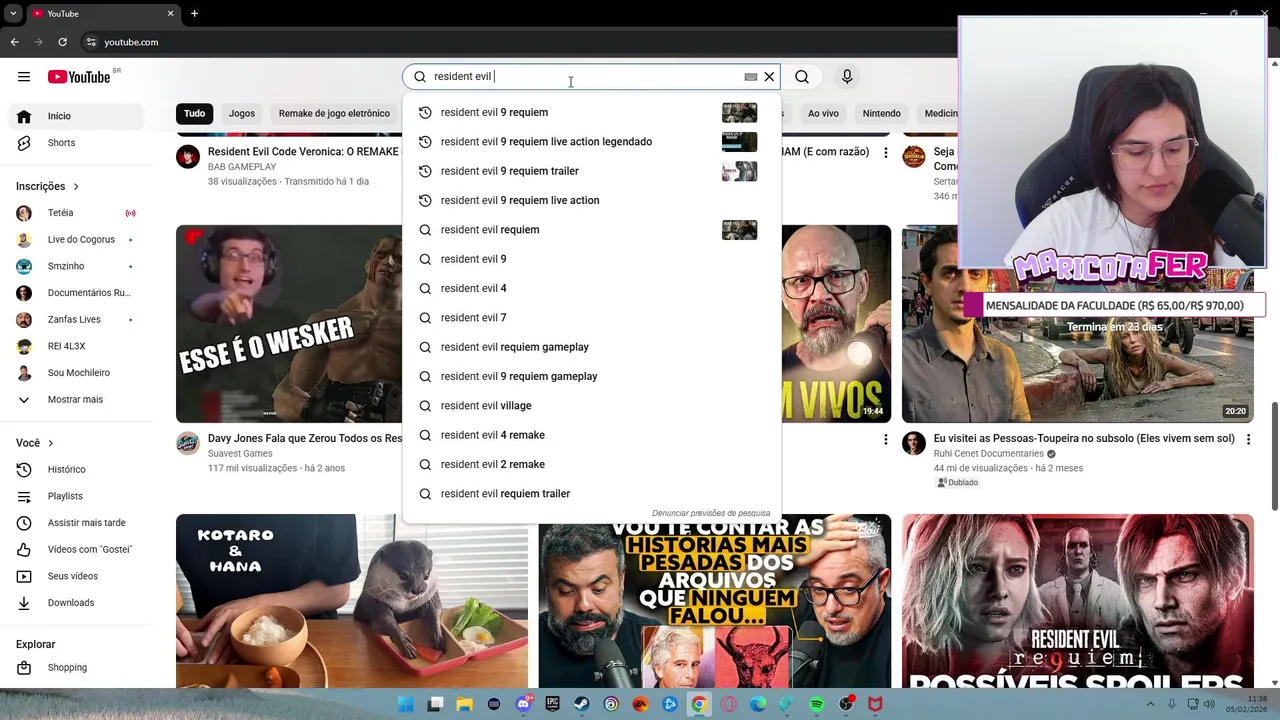This screenshot has height=720, width=1280.
Task: Expand the Você section chevron
Action: (x=51, y=443)
